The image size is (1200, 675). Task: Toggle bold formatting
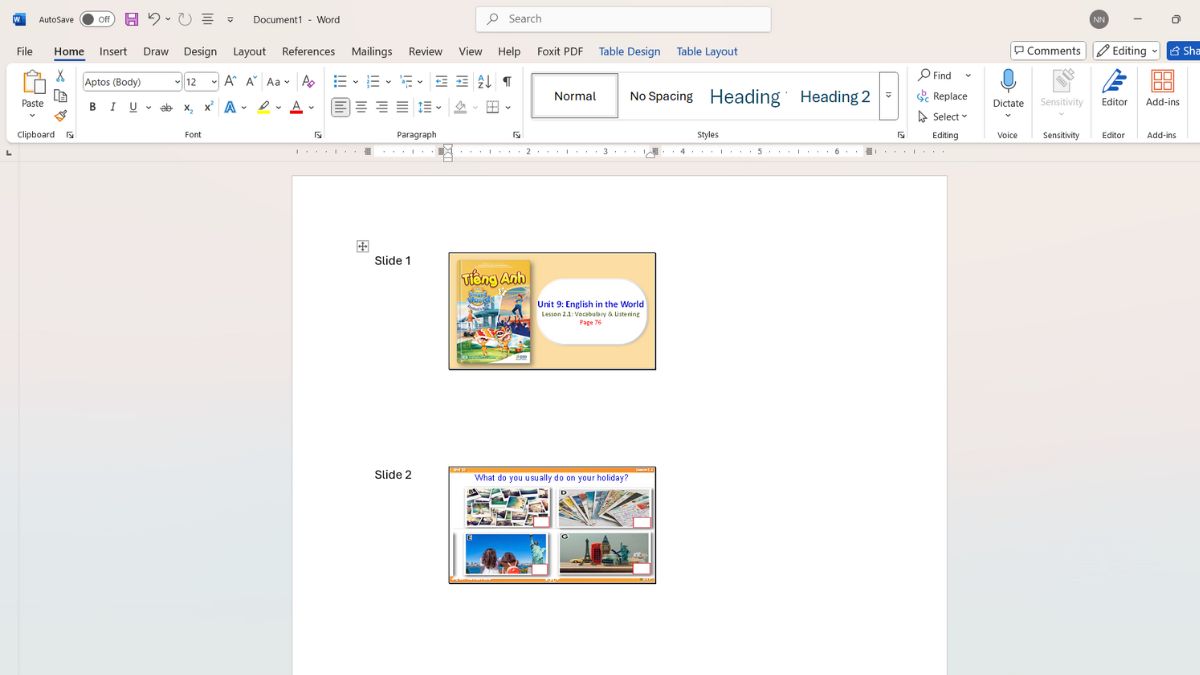[x=92, y=107]
